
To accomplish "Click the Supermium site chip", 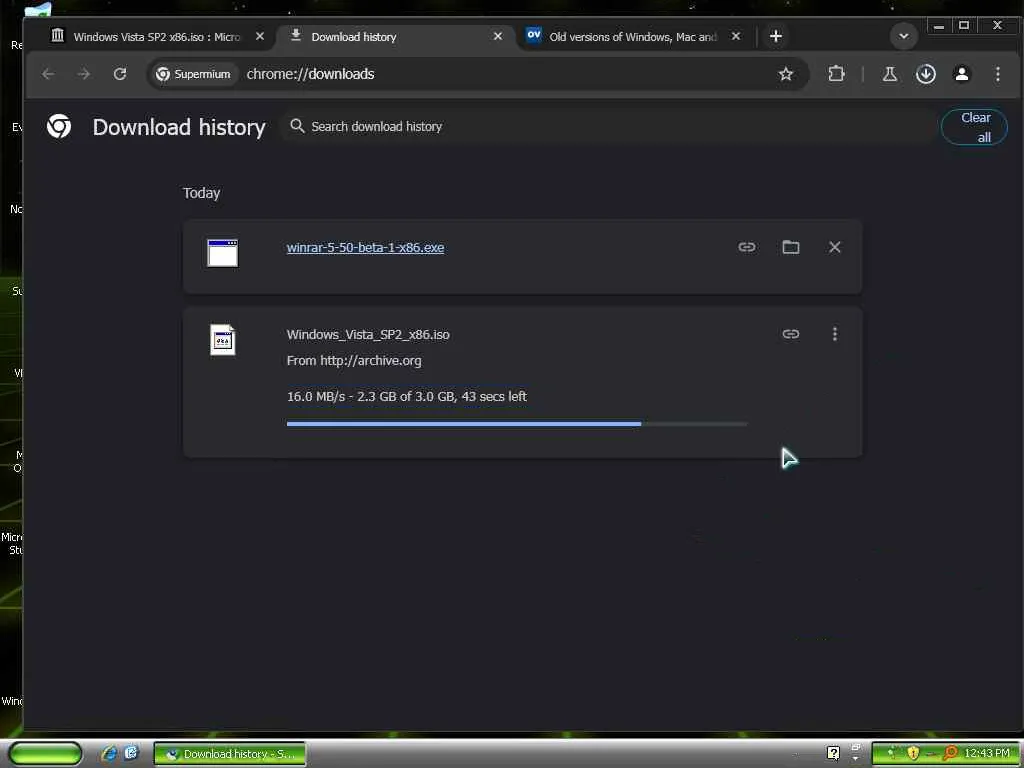I will 193,74.
